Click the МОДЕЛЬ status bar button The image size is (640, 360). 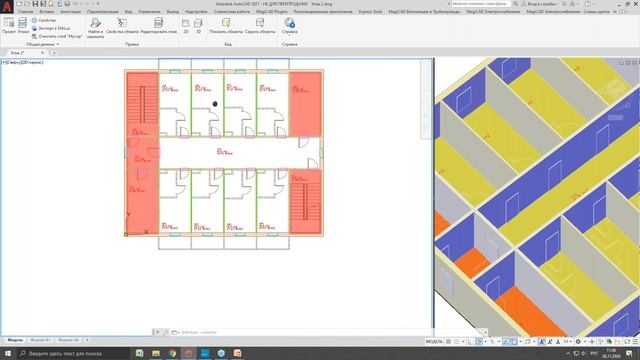coord(434,342)
